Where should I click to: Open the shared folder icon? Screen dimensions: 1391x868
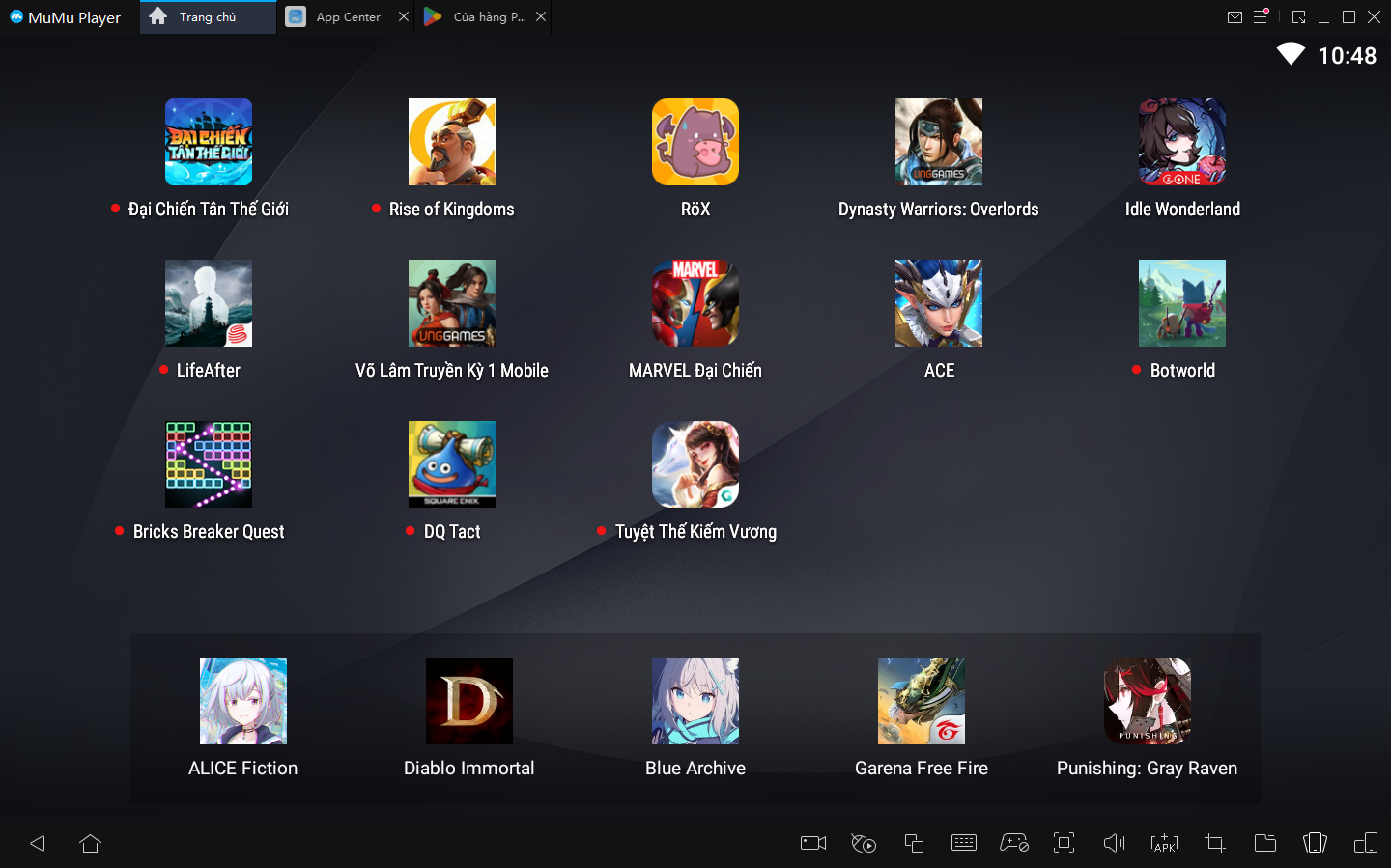[1264, 843]
